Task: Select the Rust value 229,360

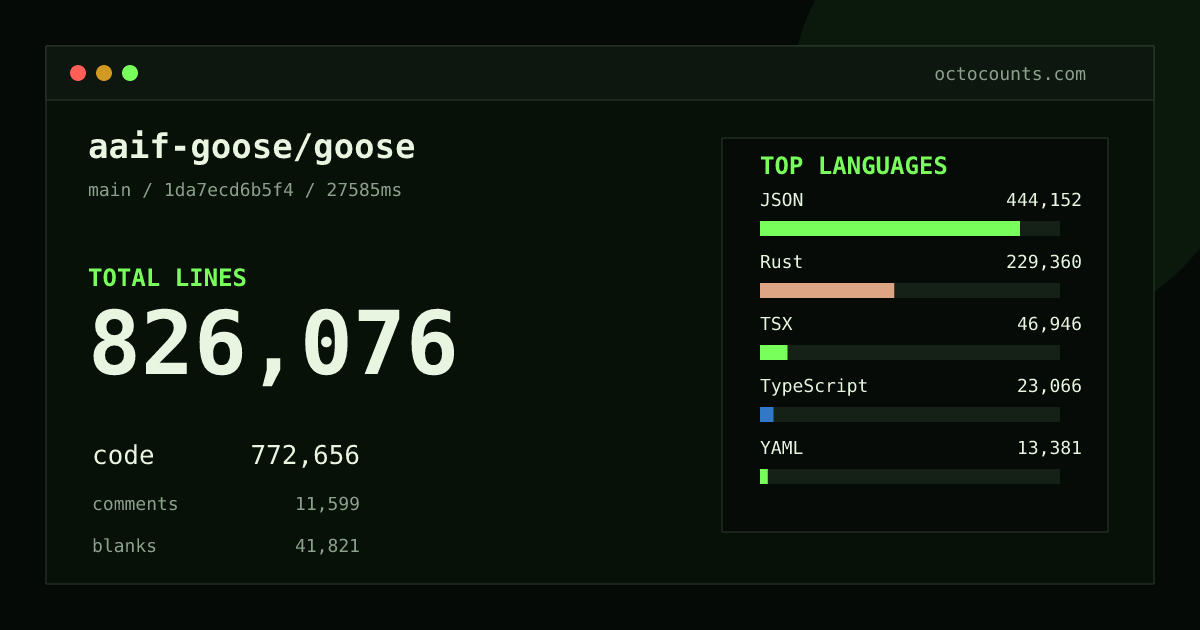Action: 1044,262
